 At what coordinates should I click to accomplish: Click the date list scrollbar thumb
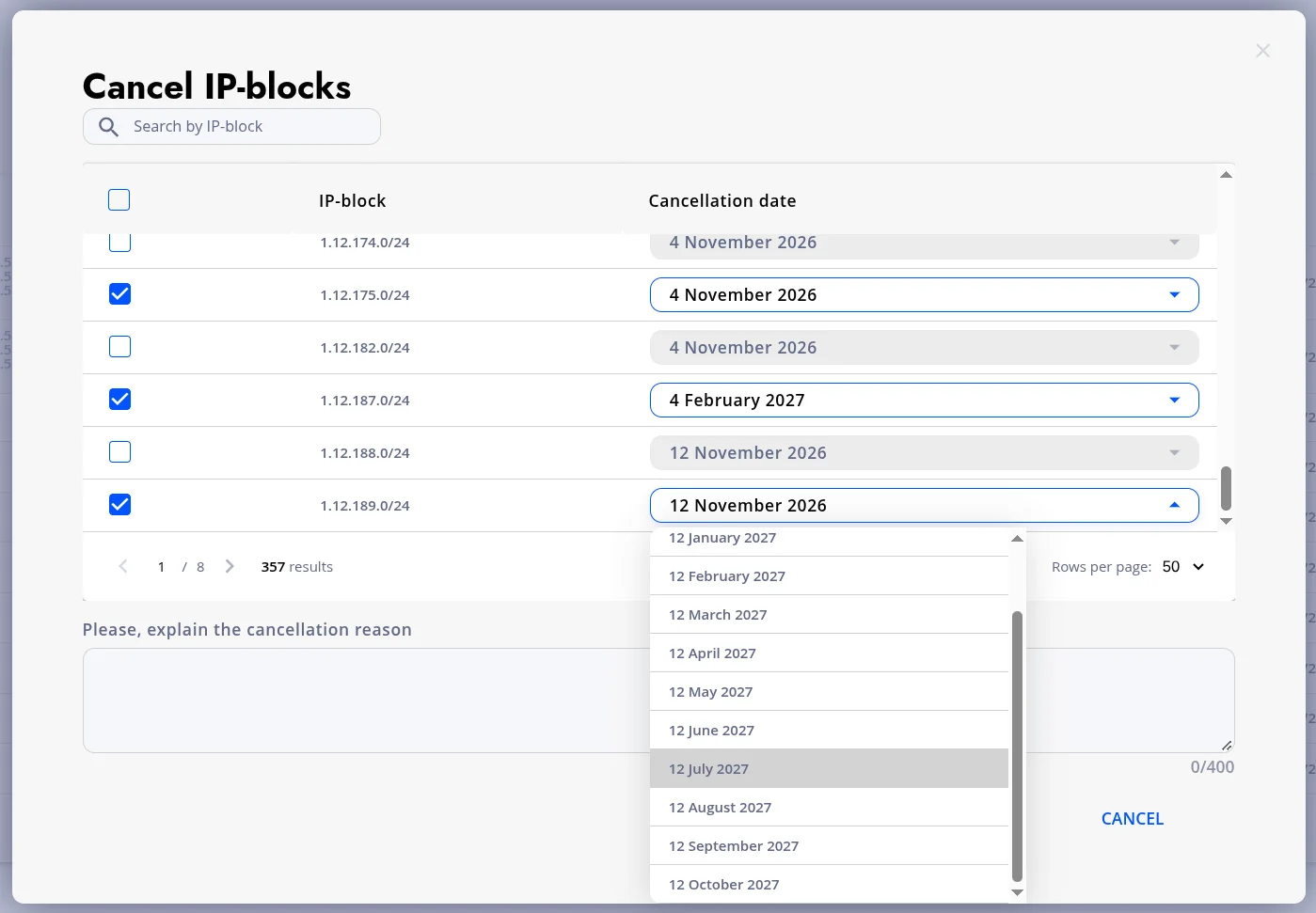[1017, 747]
